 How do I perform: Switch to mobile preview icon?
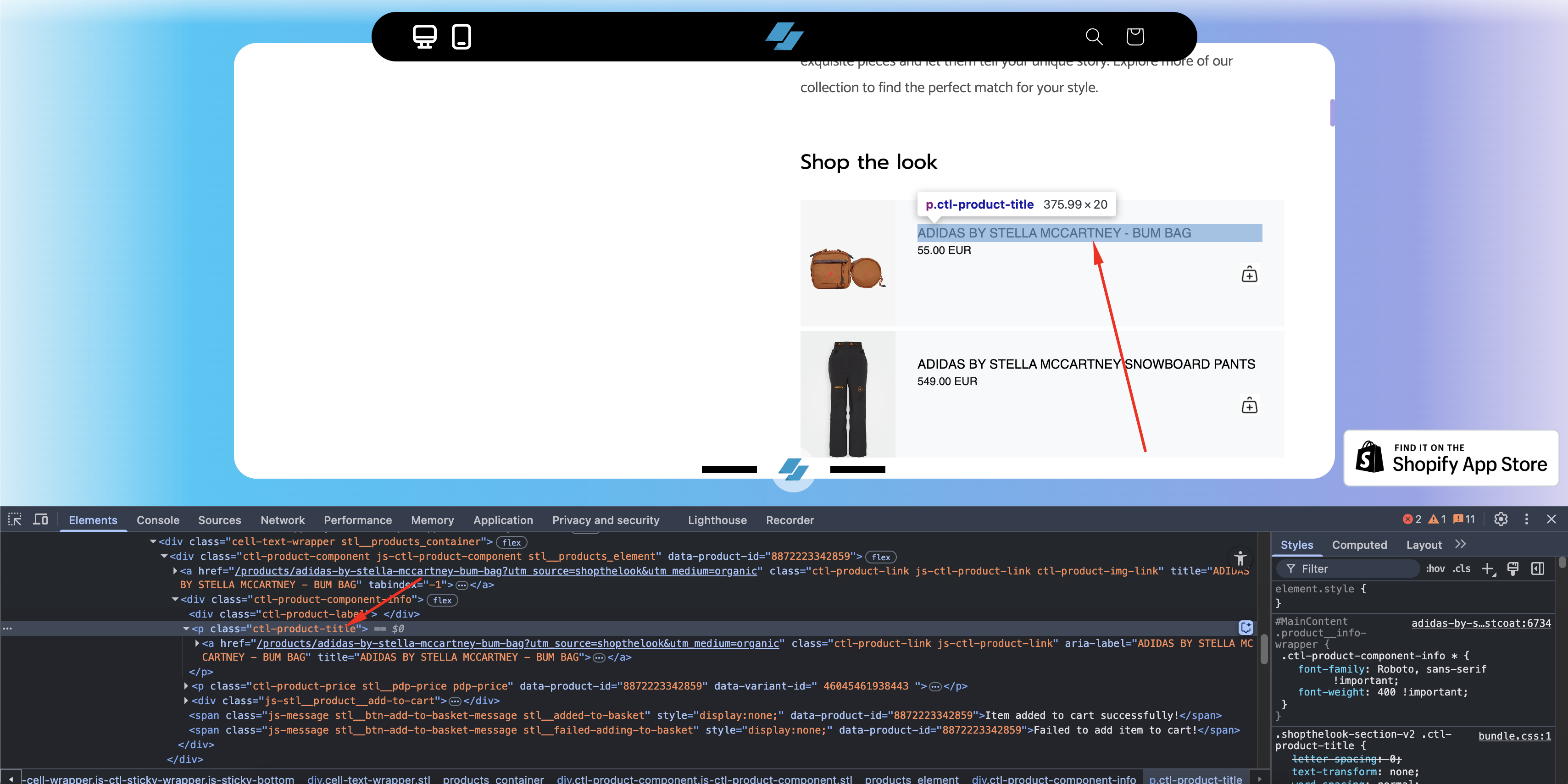(x=462, y=37)
